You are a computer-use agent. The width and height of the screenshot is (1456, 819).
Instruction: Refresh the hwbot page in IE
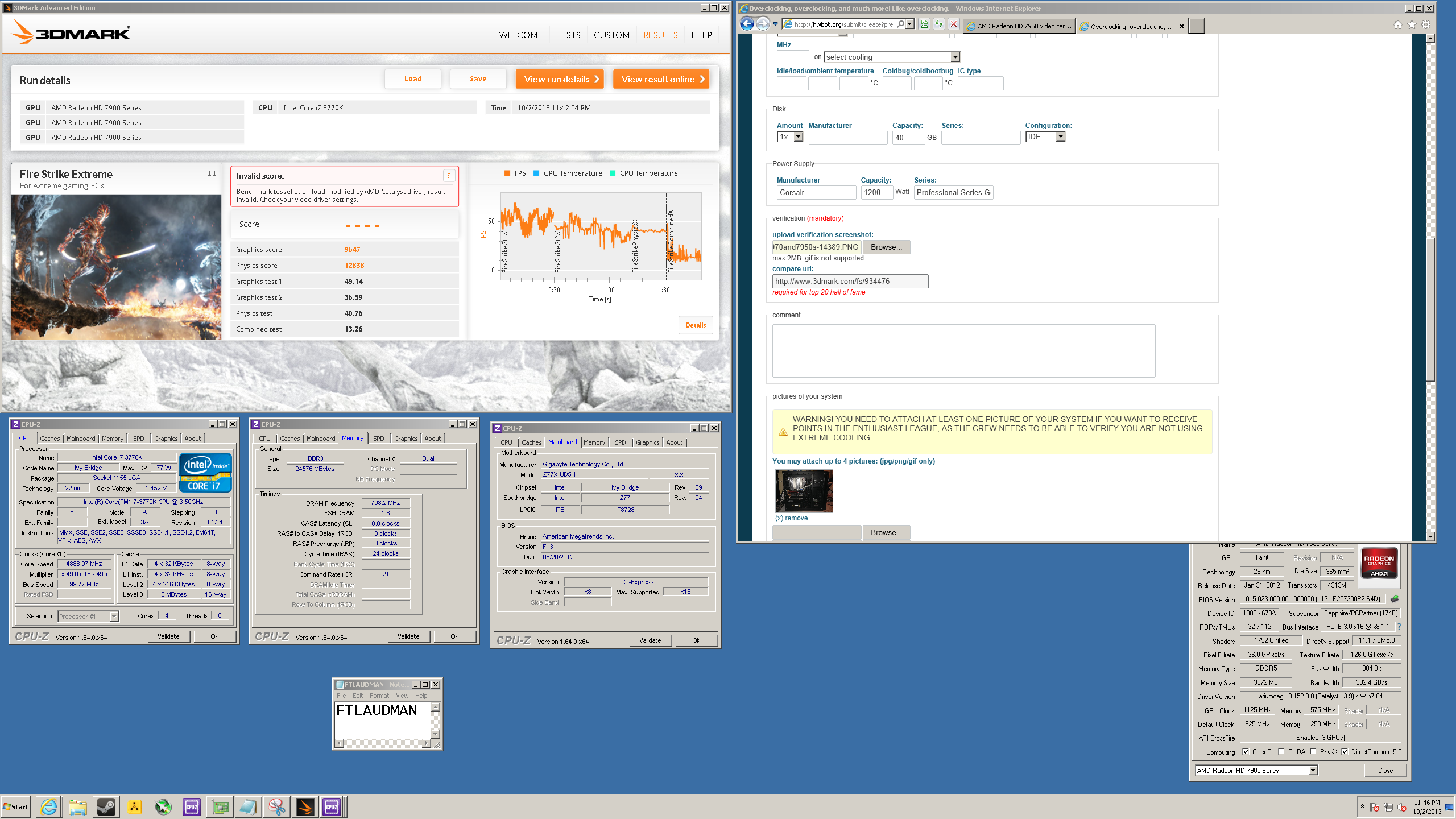click(939, 24)
